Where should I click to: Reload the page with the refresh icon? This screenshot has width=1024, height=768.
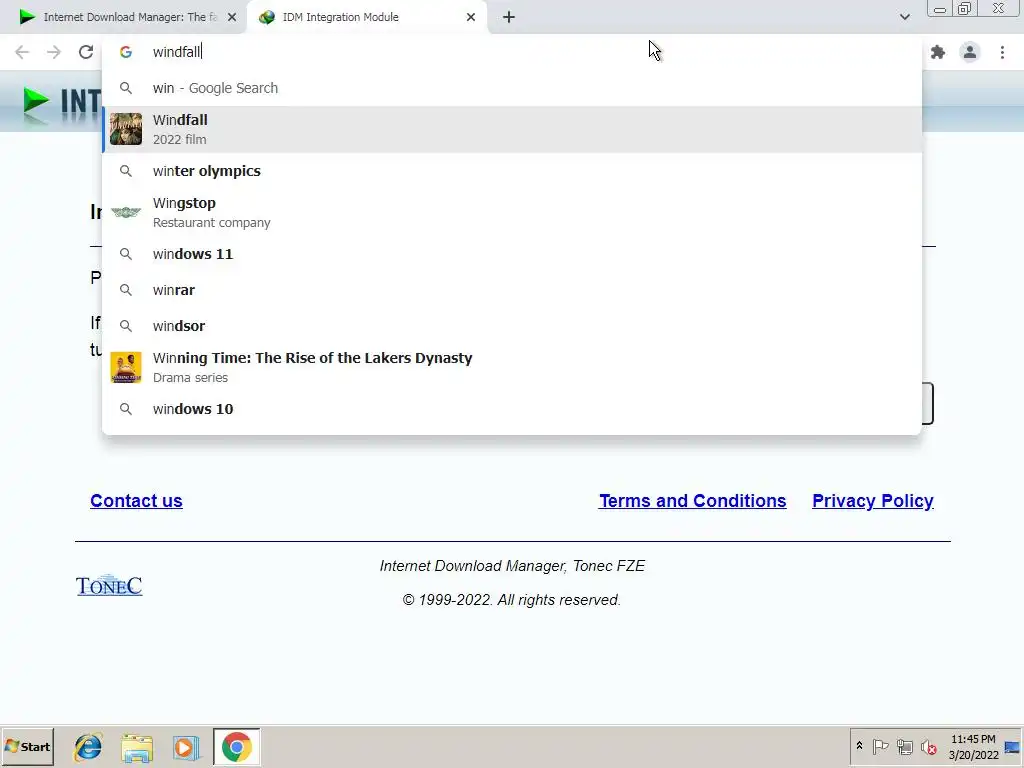click(86, 52)
